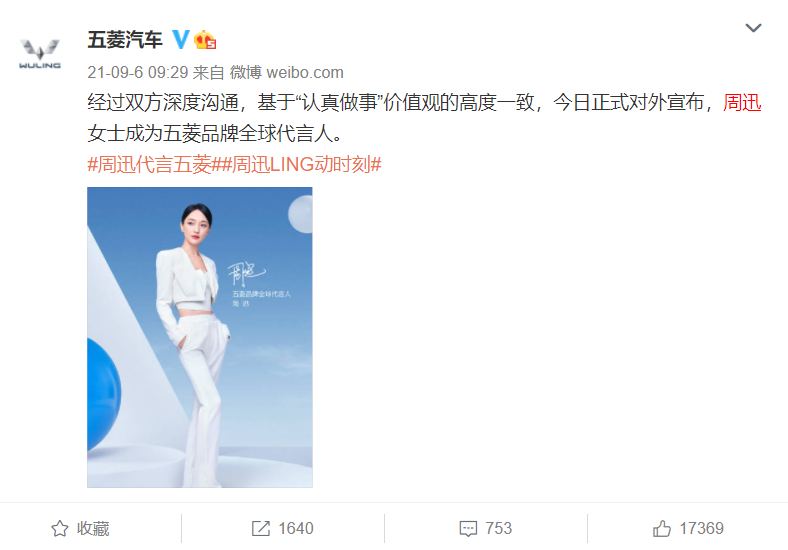Image resolution: width=788 pixels, height=550 pixels.
Task: Open the Wuling logo avatar
Action: coord(40,54)
